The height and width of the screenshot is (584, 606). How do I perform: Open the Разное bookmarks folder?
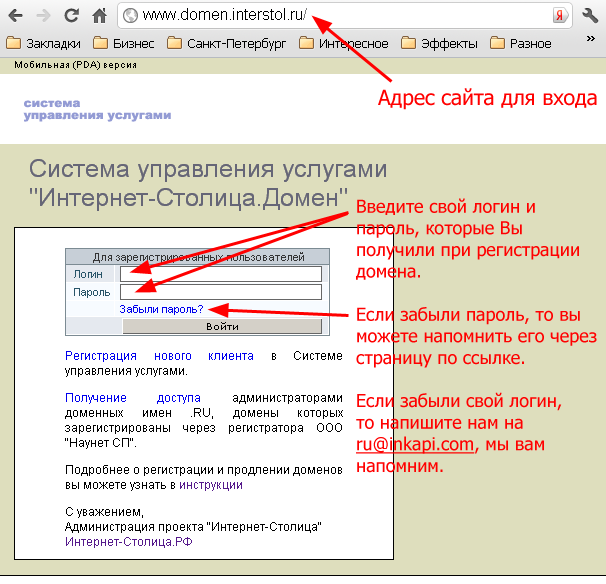pos(521,43)
